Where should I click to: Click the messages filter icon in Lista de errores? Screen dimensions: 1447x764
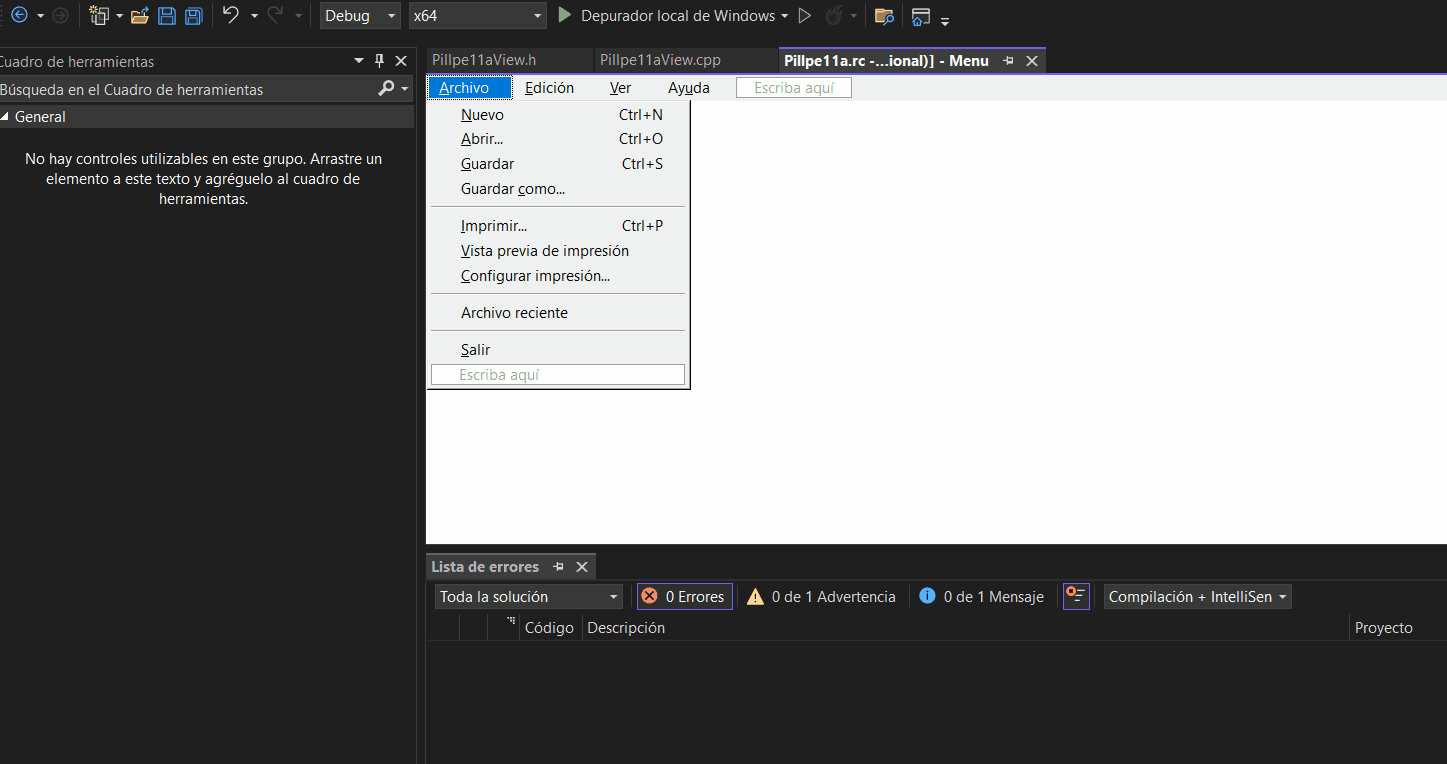click(x=1075, y=596)
